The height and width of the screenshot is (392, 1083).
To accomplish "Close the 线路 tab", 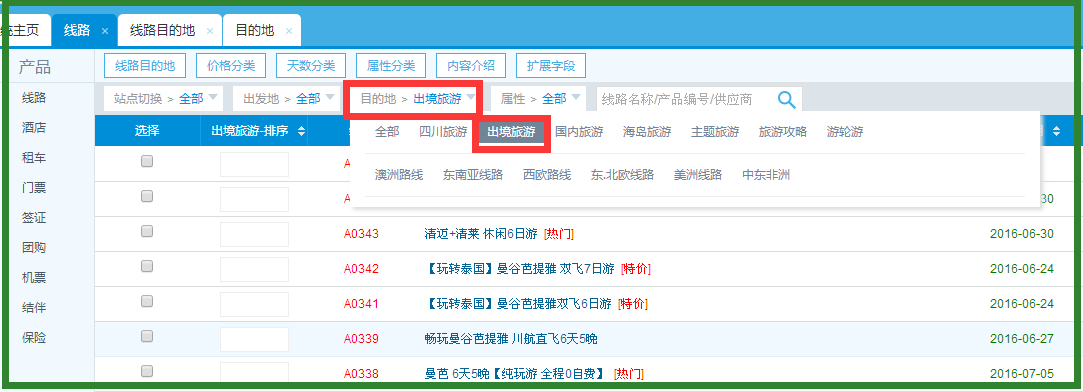I will click(105, 31).
